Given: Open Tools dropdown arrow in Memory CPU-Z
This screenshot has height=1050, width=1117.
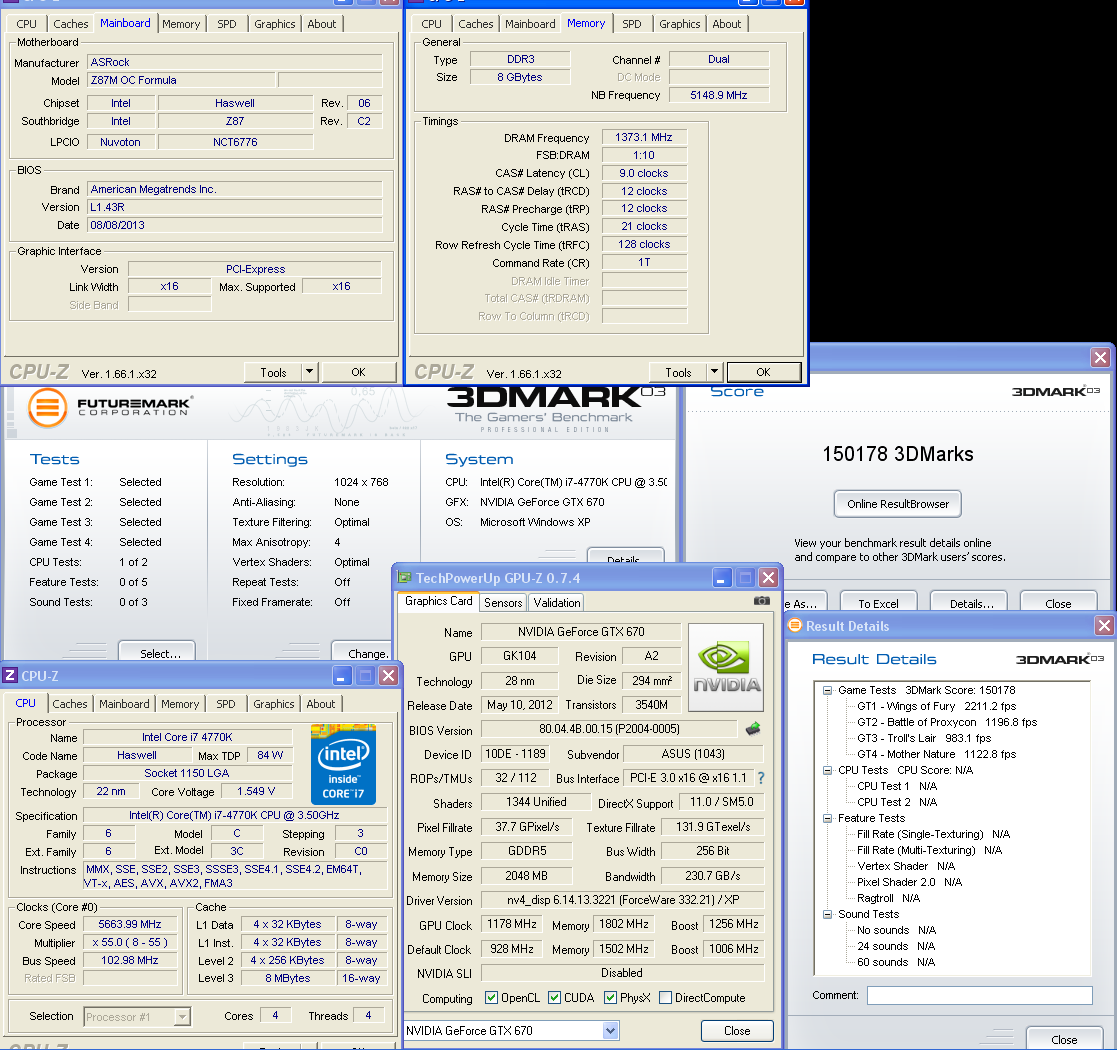Looking at the screenshot, I should (x=715, y=372).
